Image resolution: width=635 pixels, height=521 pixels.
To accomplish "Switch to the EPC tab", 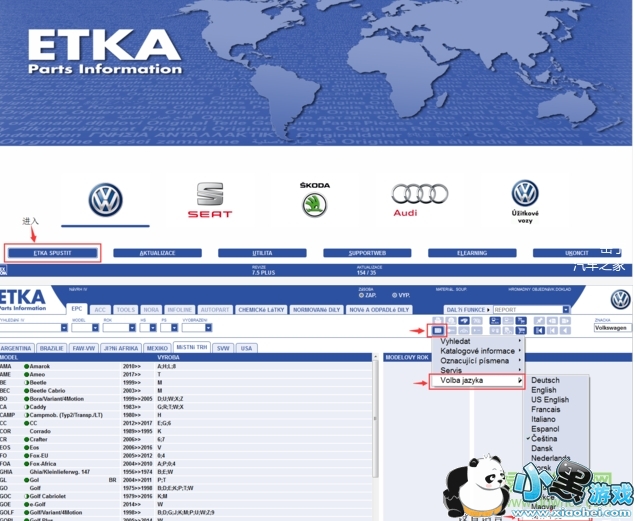I will [77, 308].
